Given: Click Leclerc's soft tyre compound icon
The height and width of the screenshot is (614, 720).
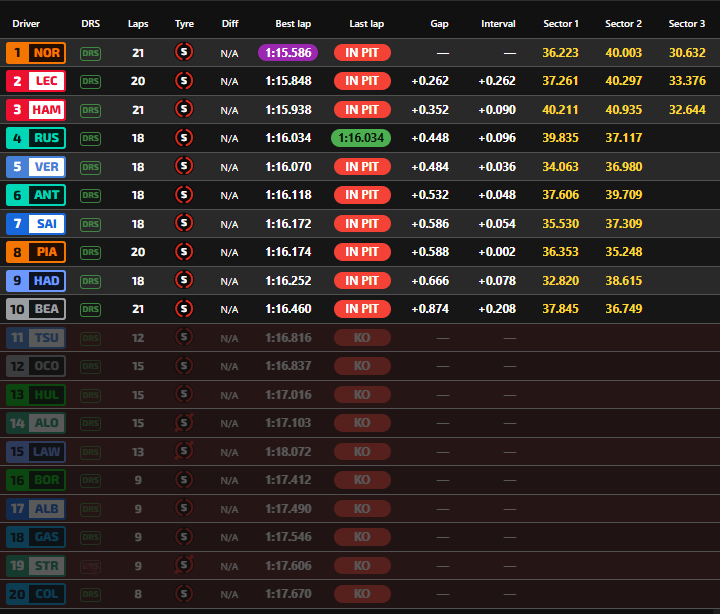Looking at the screenshot, I should click(x=184, y=81).
